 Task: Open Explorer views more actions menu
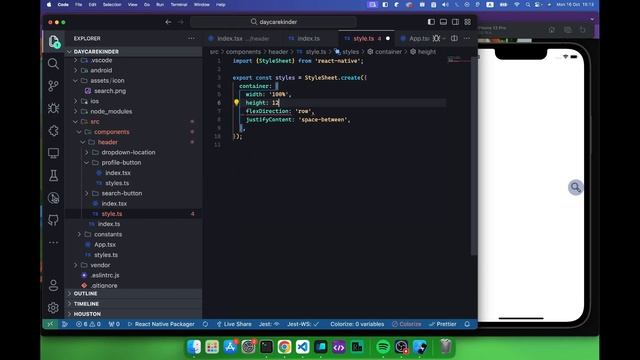pos(191,38)
